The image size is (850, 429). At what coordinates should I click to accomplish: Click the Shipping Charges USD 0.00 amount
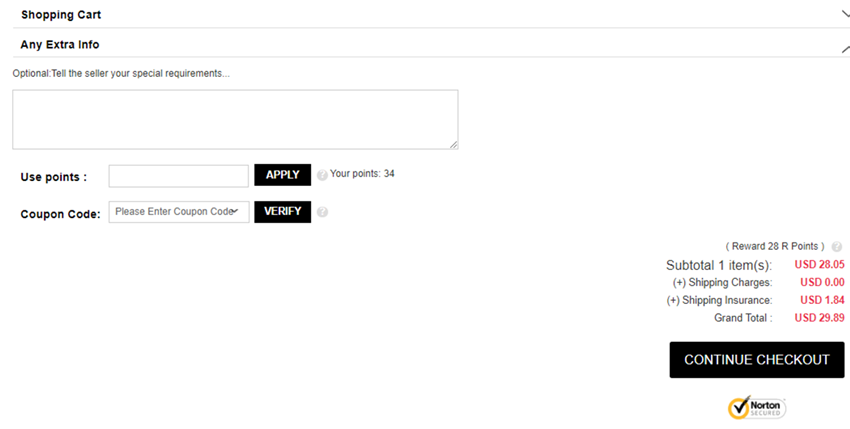[x=822, y=283]
